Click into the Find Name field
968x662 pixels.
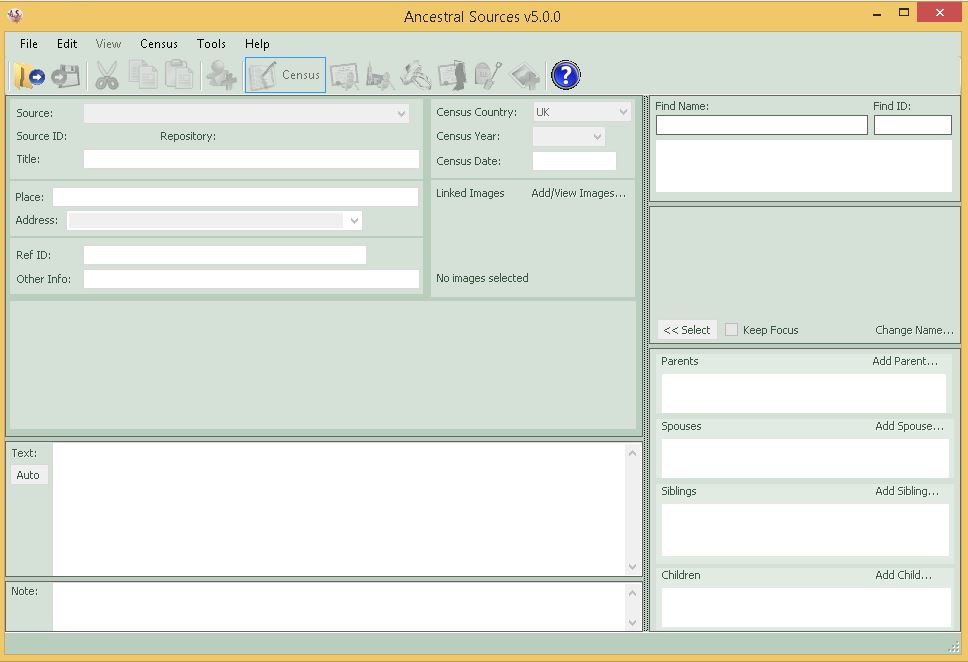click(762, 125)
